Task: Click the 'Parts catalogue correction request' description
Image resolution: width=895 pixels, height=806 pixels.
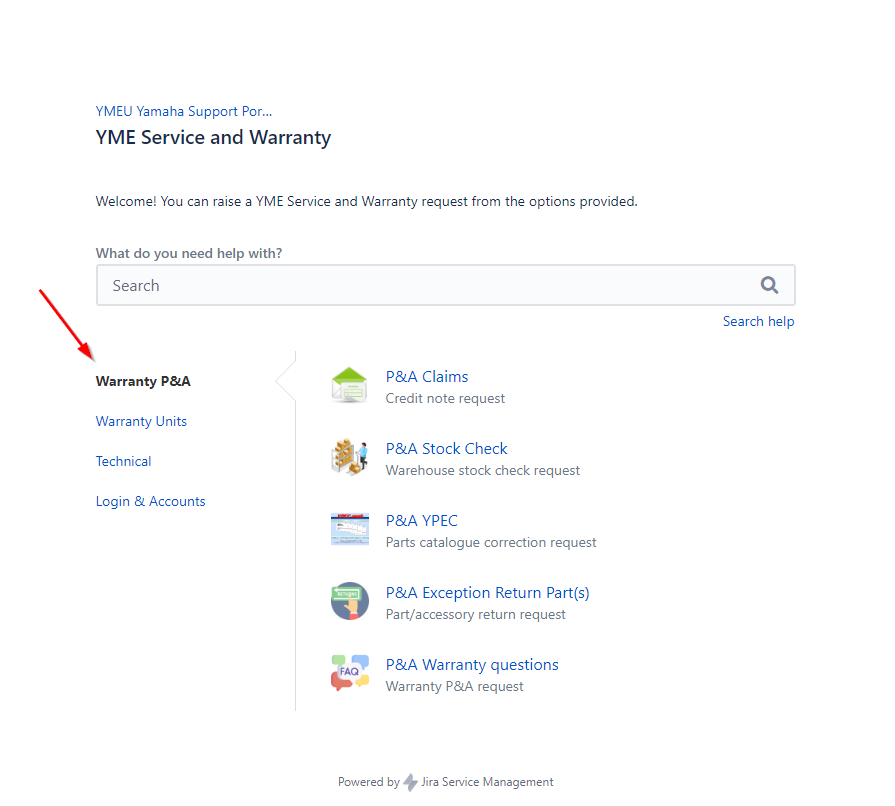Action: coord(491,542)
